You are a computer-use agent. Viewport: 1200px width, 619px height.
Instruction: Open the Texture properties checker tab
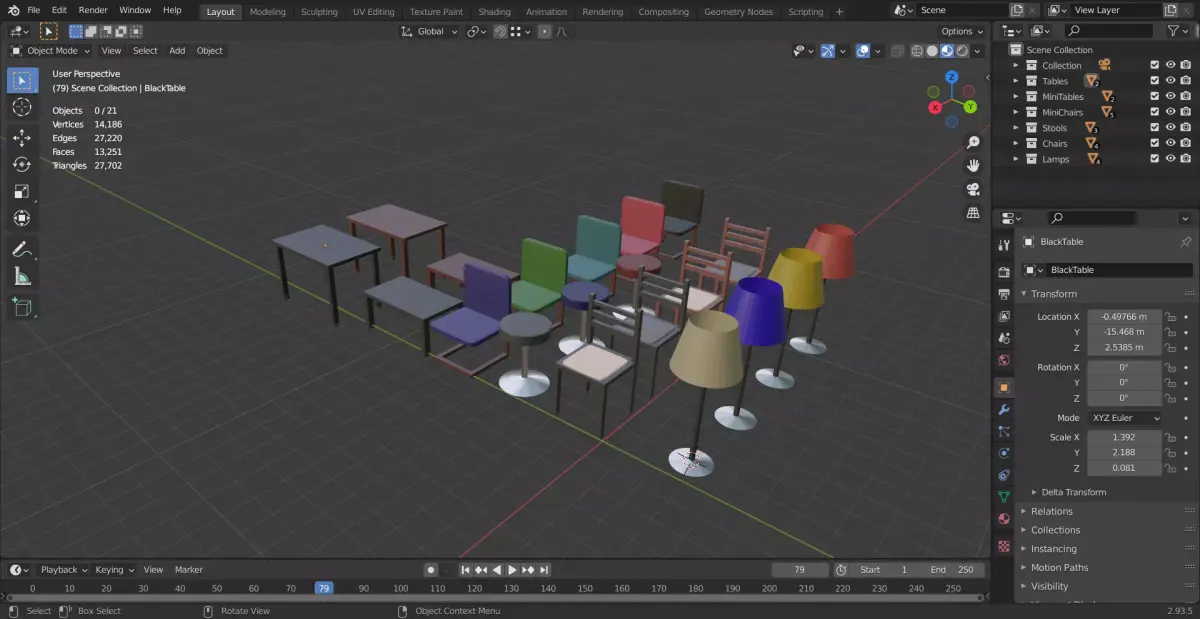1004,546
